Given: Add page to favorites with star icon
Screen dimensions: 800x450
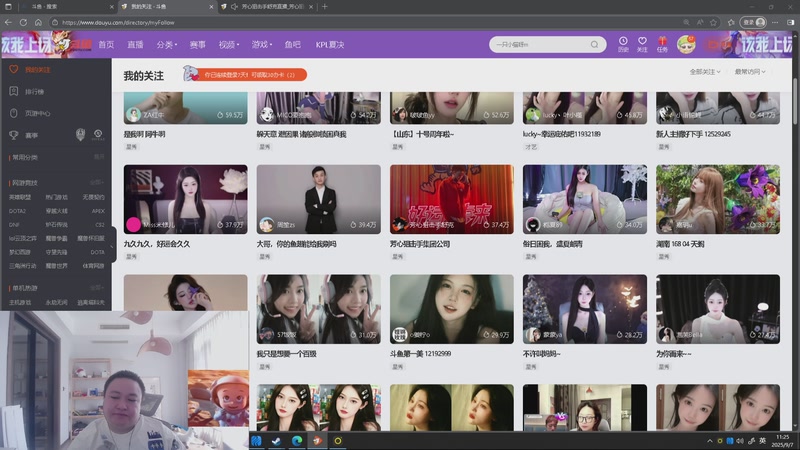Looking at the screenshot, I should click(x=713, y=22).
